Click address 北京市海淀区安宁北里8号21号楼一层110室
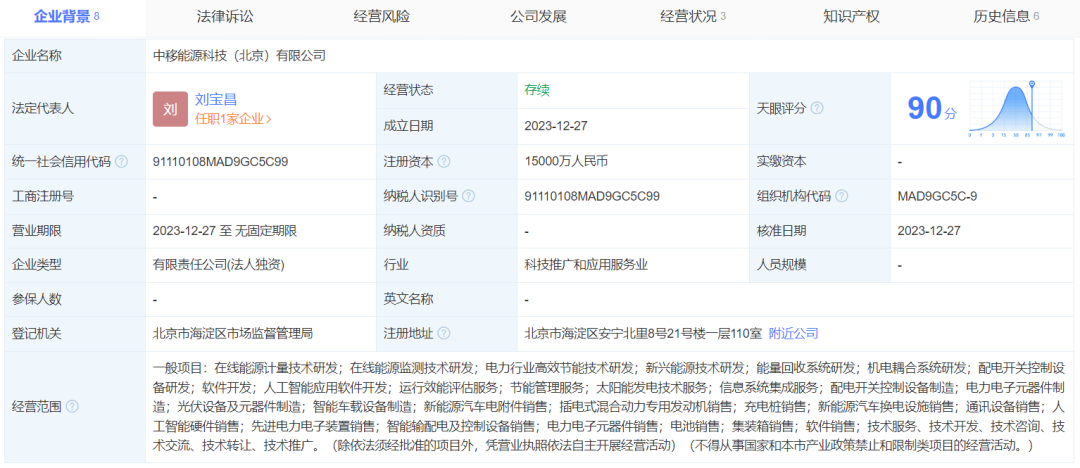 (643, 334)
